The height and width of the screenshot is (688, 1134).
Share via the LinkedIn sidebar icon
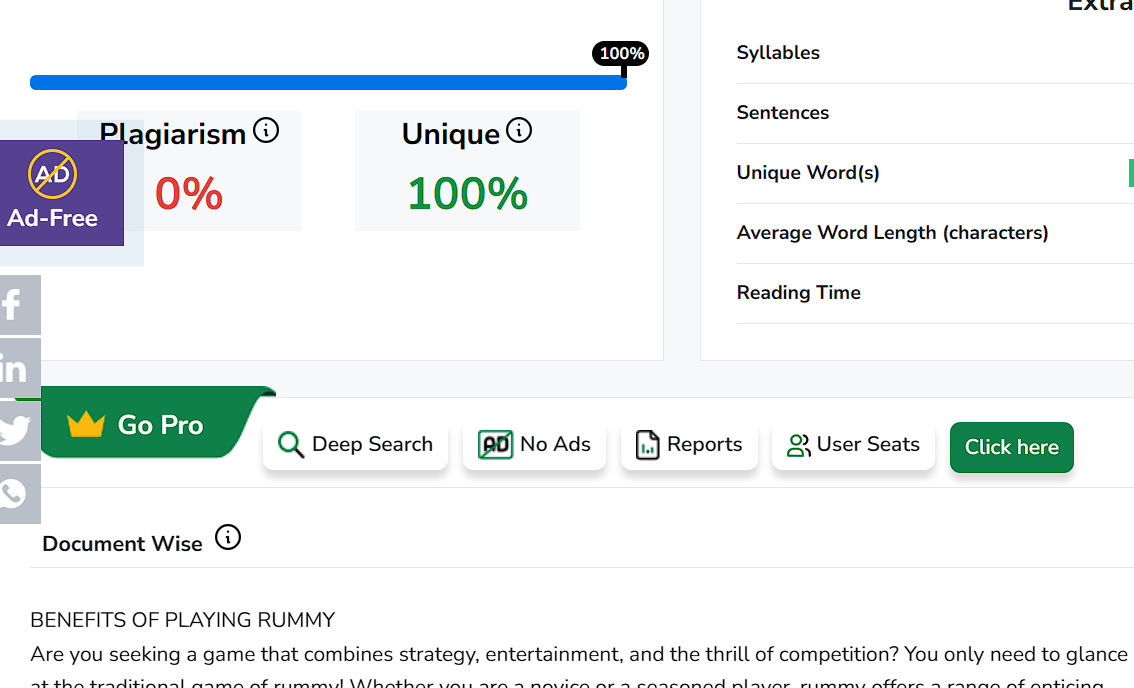(18, 368)
